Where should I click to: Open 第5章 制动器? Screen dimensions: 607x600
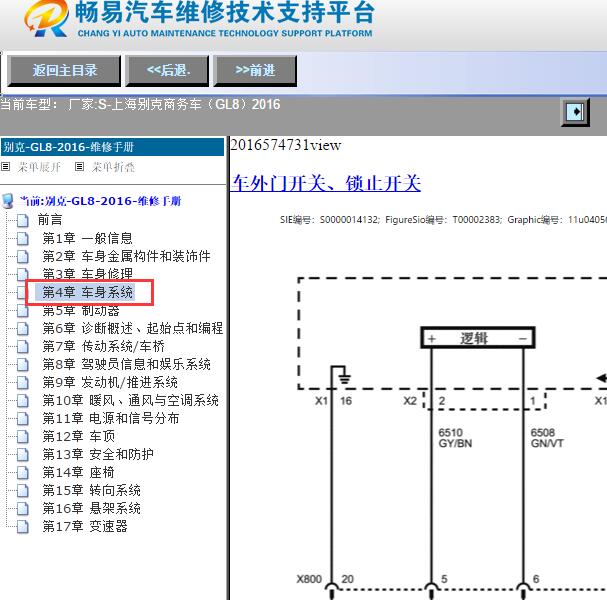click(x=81, y=310)
